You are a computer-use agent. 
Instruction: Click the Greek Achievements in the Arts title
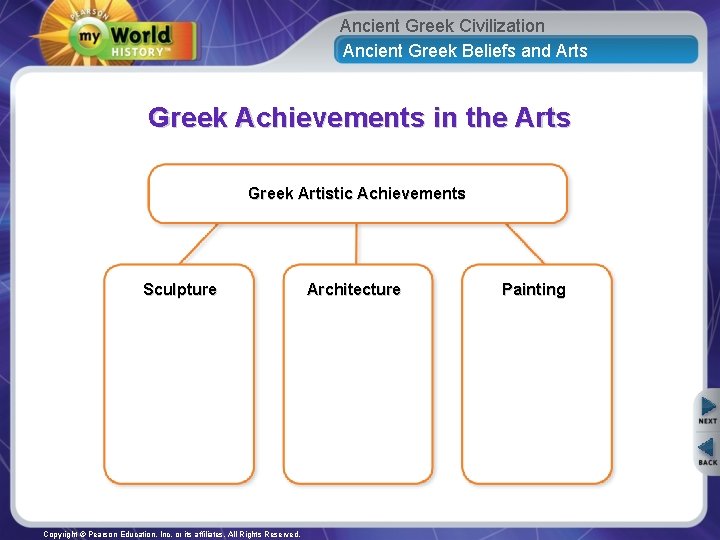point(360,118)
